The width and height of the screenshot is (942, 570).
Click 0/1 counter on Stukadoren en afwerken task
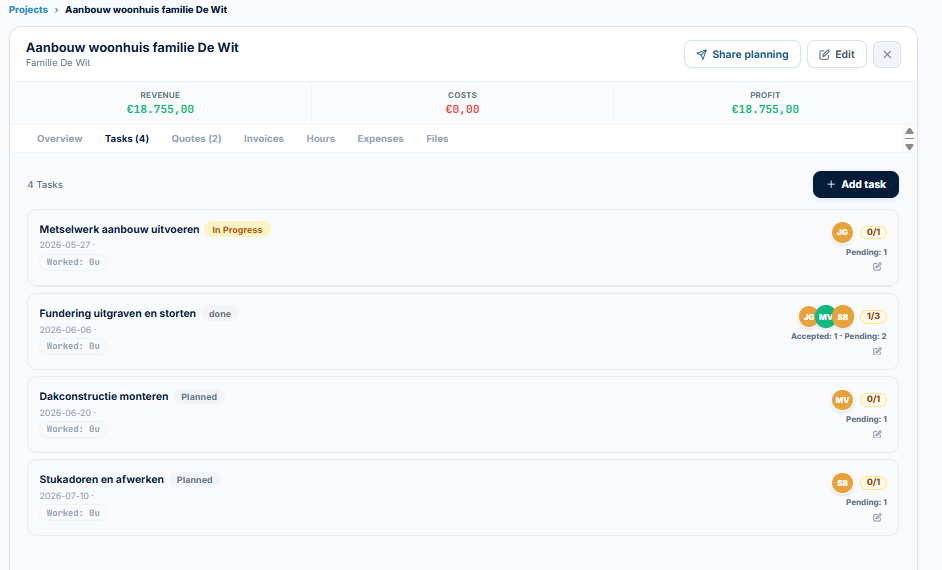point(874,482)
